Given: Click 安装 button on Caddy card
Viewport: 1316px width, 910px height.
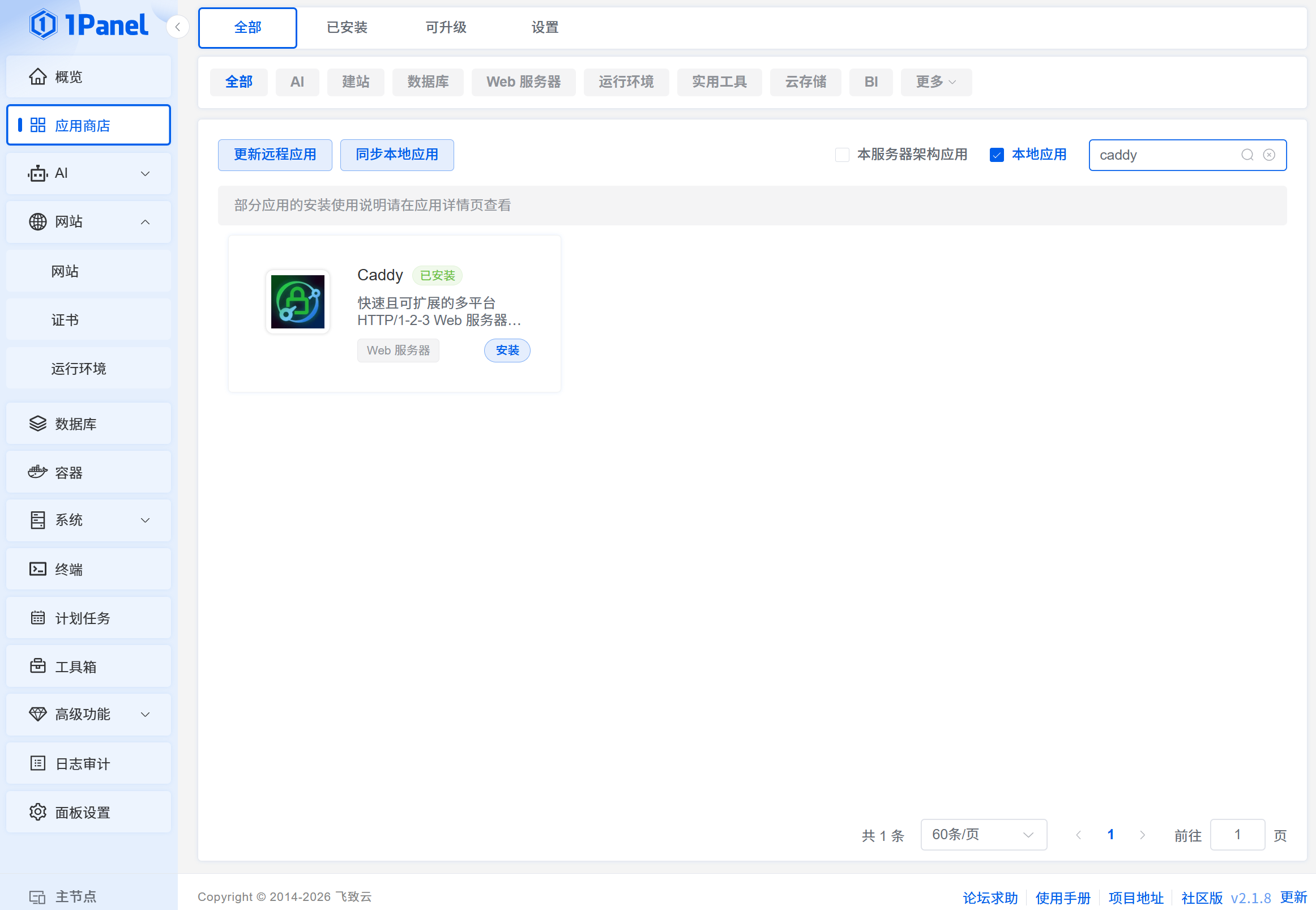Looking at the screenshot, I should click(507, 350).
